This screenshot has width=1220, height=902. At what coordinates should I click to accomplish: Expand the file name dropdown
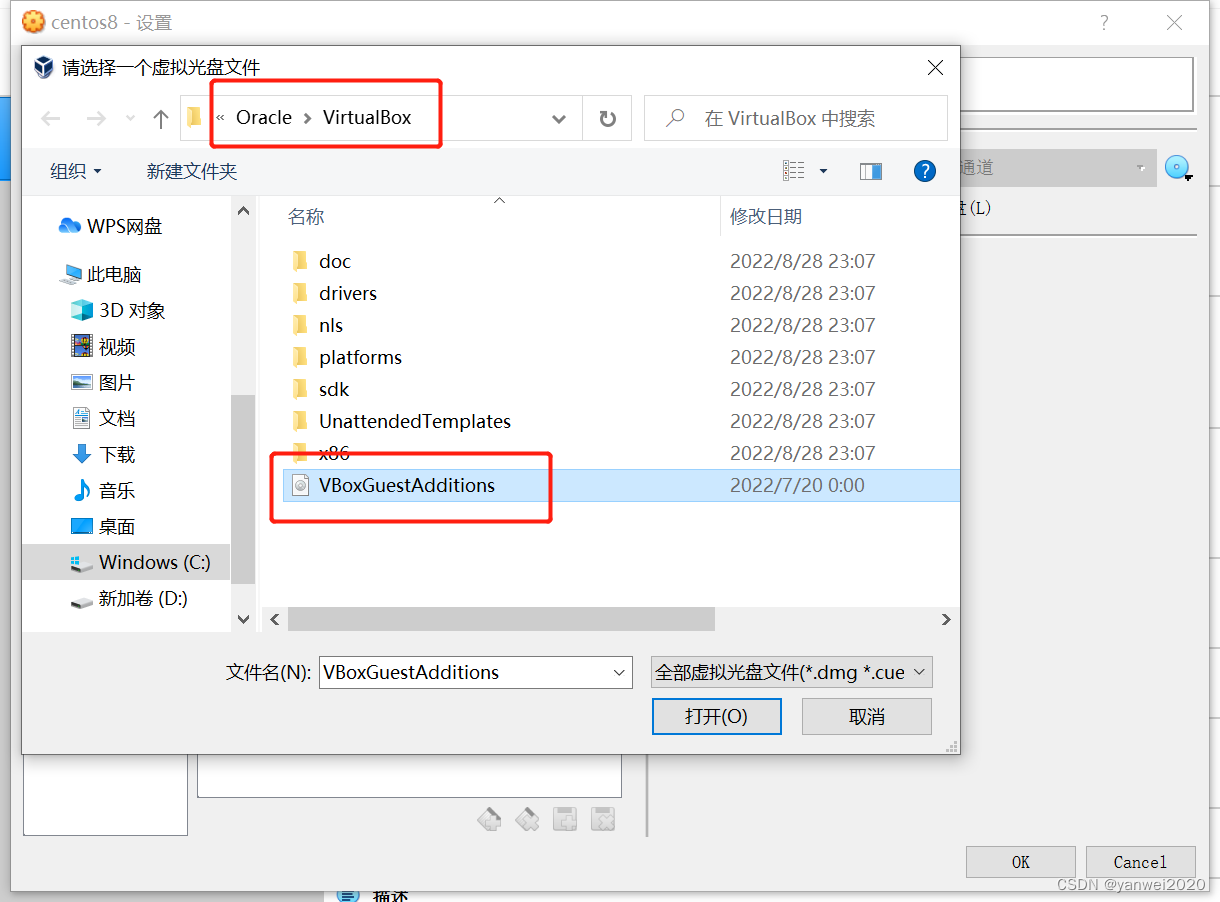pos(619,672)
